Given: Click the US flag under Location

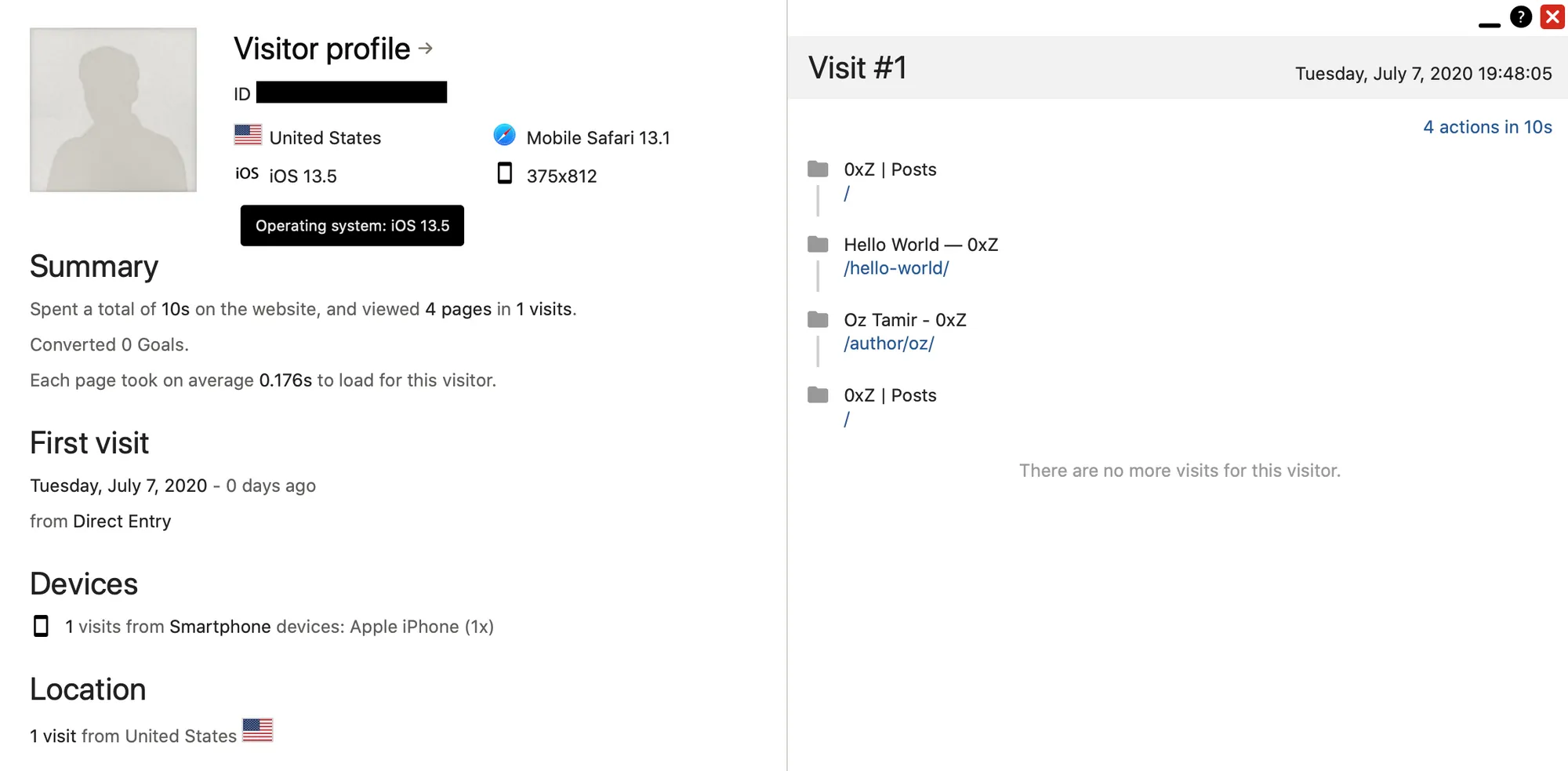Looking at the screenshot, I should [258, 730].
